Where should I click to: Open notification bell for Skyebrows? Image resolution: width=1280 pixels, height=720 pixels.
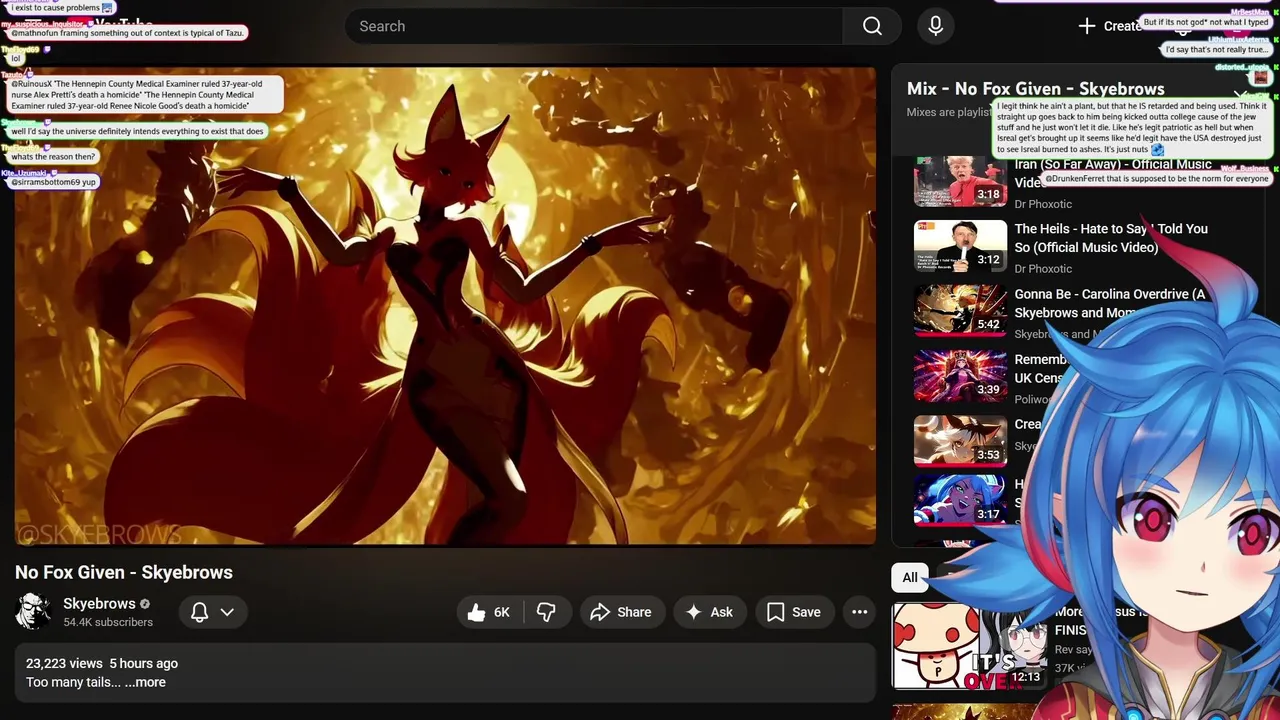pos(200,612)
